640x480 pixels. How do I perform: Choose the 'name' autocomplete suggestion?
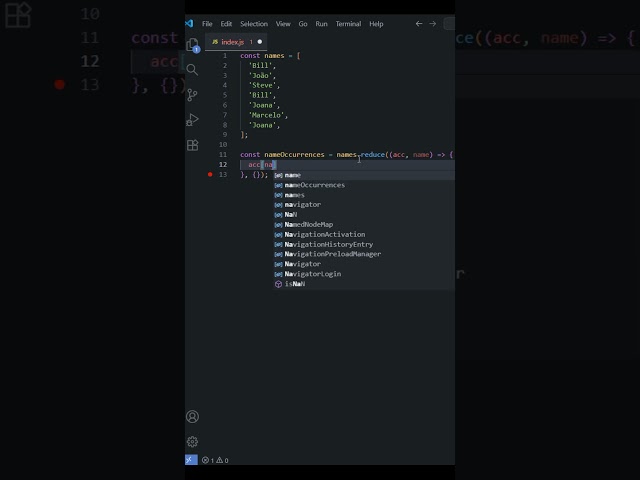(x=364, y=175)
